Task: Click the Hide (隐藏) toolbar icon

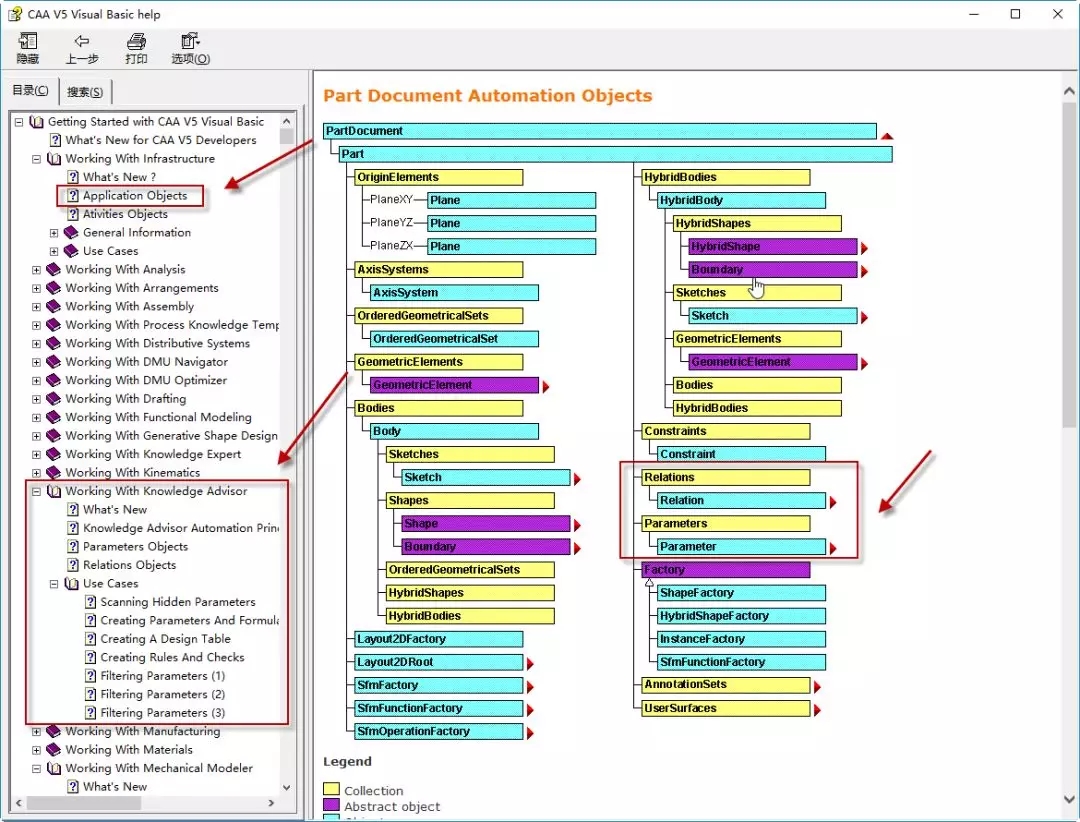Action: pos(28,41)
